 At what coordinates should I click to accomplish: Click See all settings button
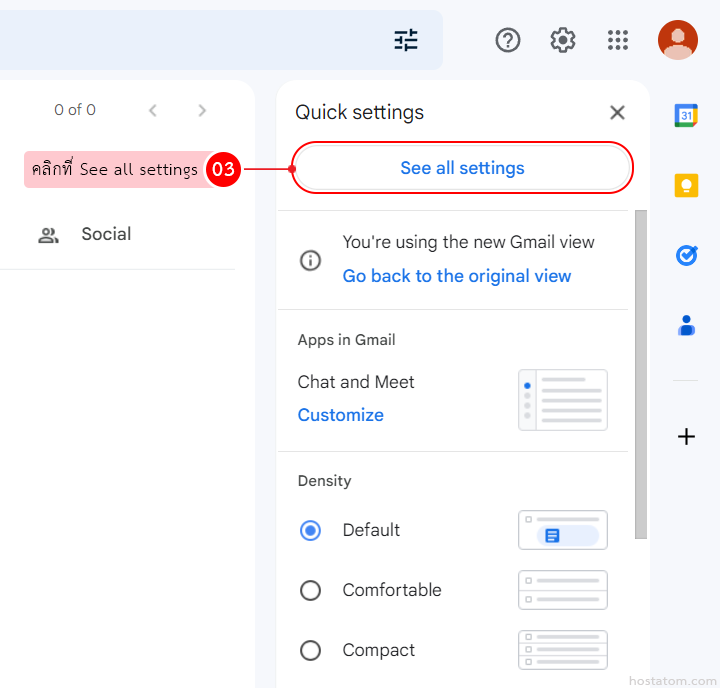tap(462, 168)
